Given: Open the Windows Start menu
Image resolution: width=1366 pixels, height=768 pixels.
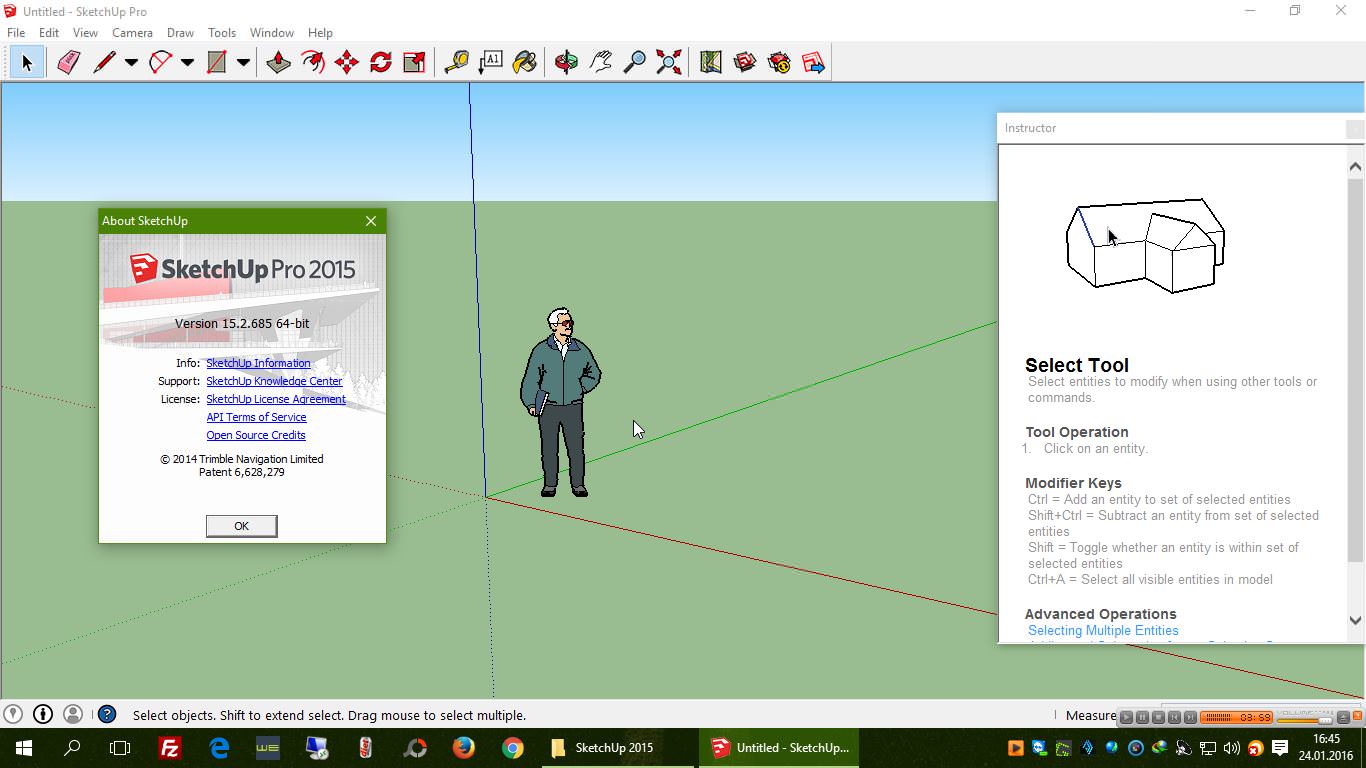Looking at the screenshot, I should 24,748.
